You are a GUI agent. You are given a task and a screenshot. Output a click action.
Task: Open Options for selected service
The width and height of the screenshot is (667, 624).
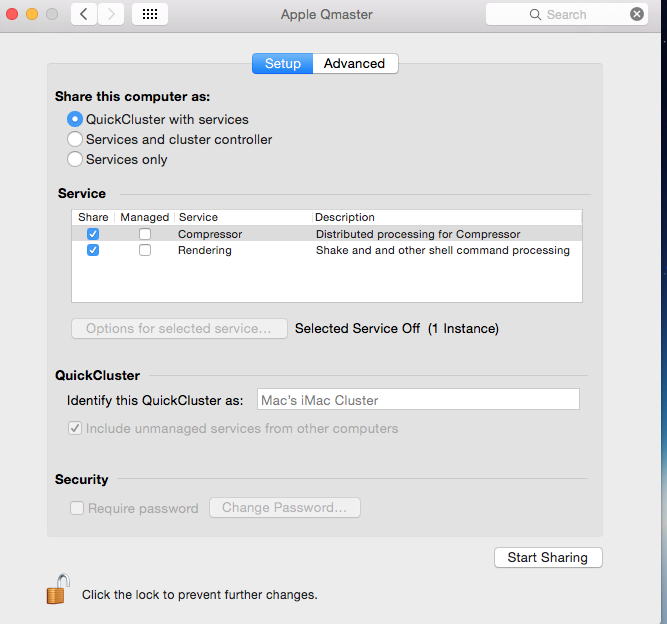point(179,329)
